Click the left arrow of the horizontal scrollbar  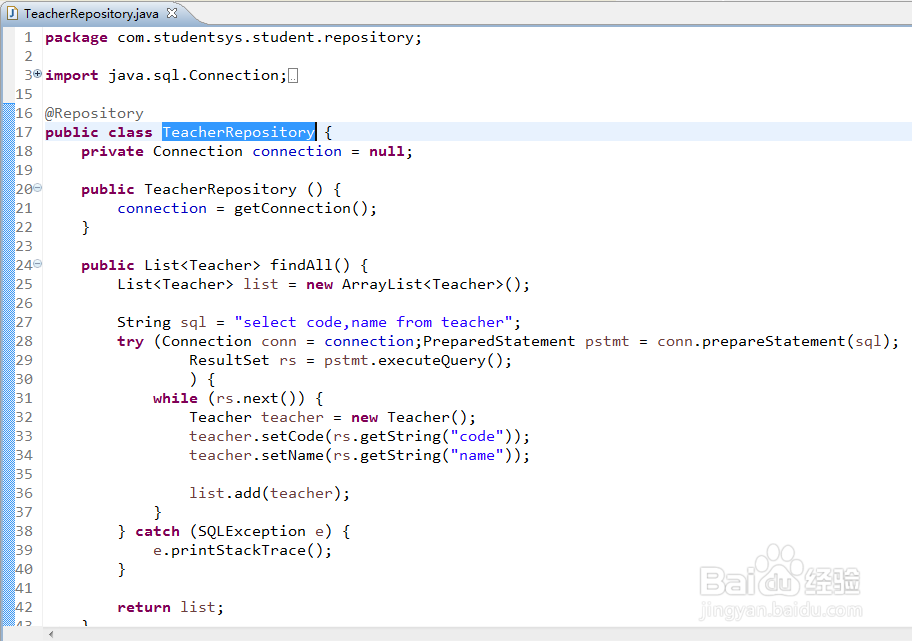[x=51, y=634]
